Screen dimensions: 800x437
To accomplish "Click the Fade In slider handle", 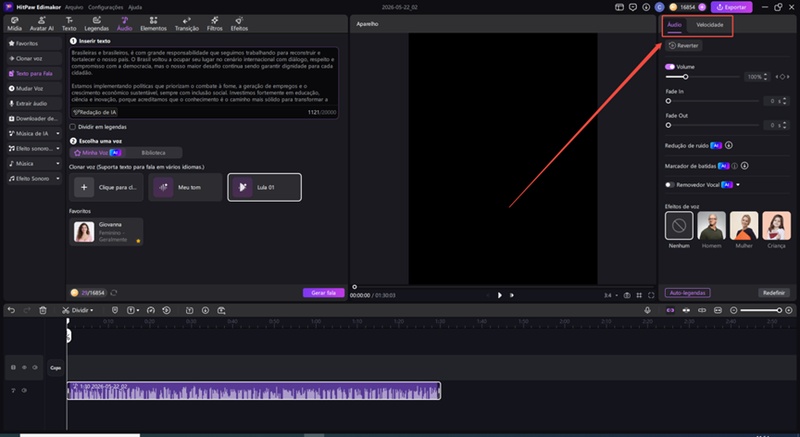I will [668, 101].
